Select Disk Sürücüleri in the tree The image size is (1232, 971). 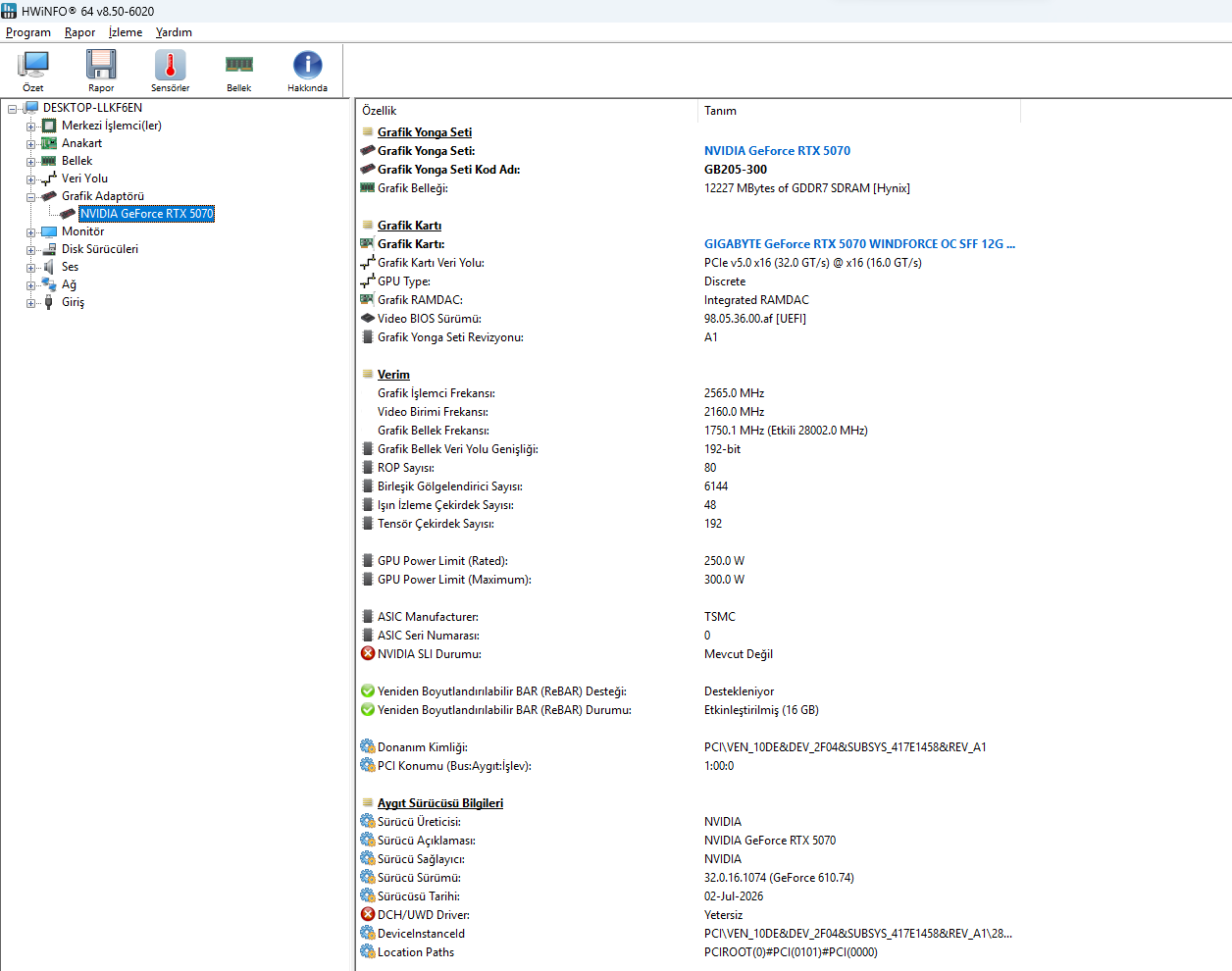[100, 249]
